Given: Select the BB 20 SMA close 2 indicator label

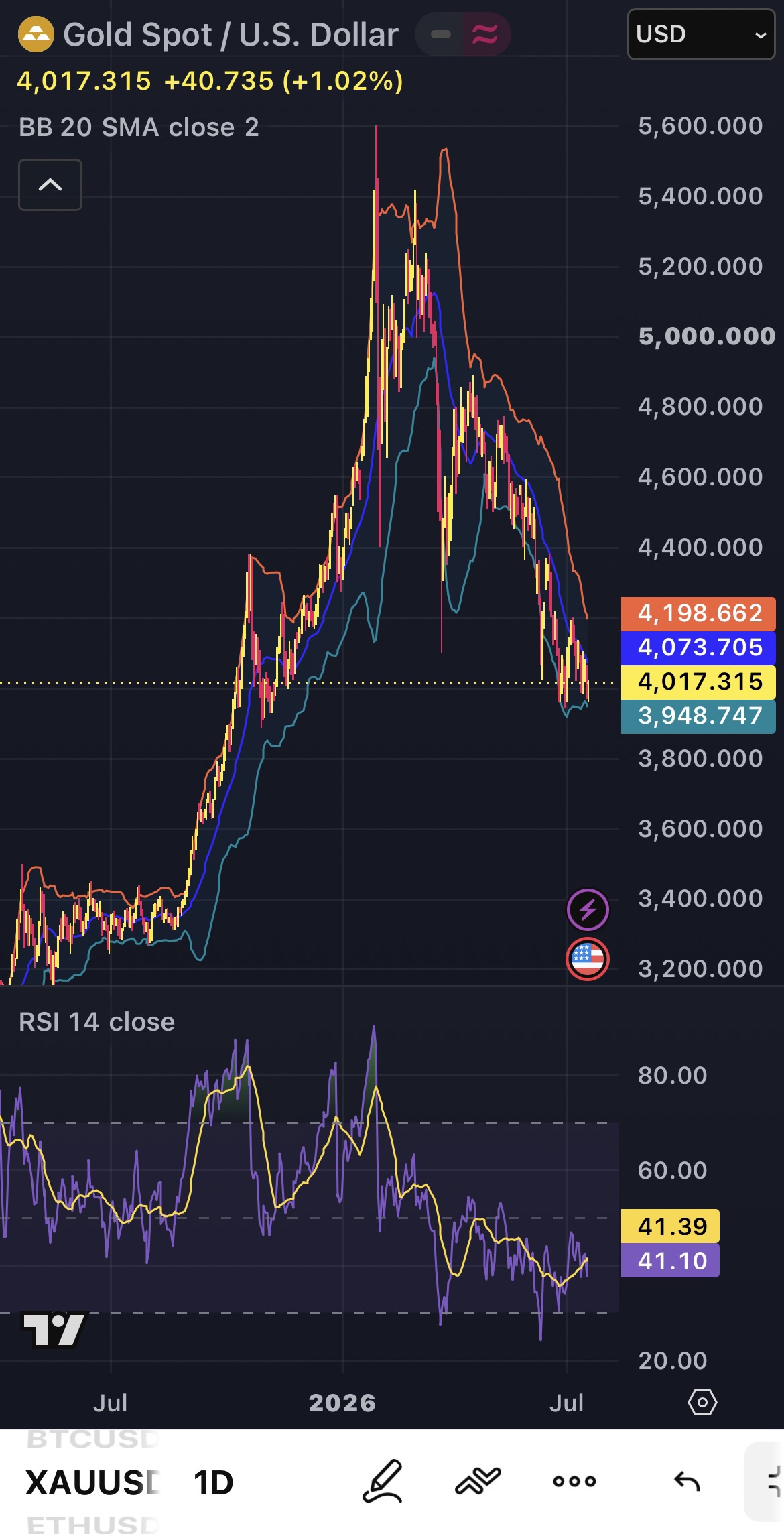Looking at the screenshot, I should tap(139, 127).
